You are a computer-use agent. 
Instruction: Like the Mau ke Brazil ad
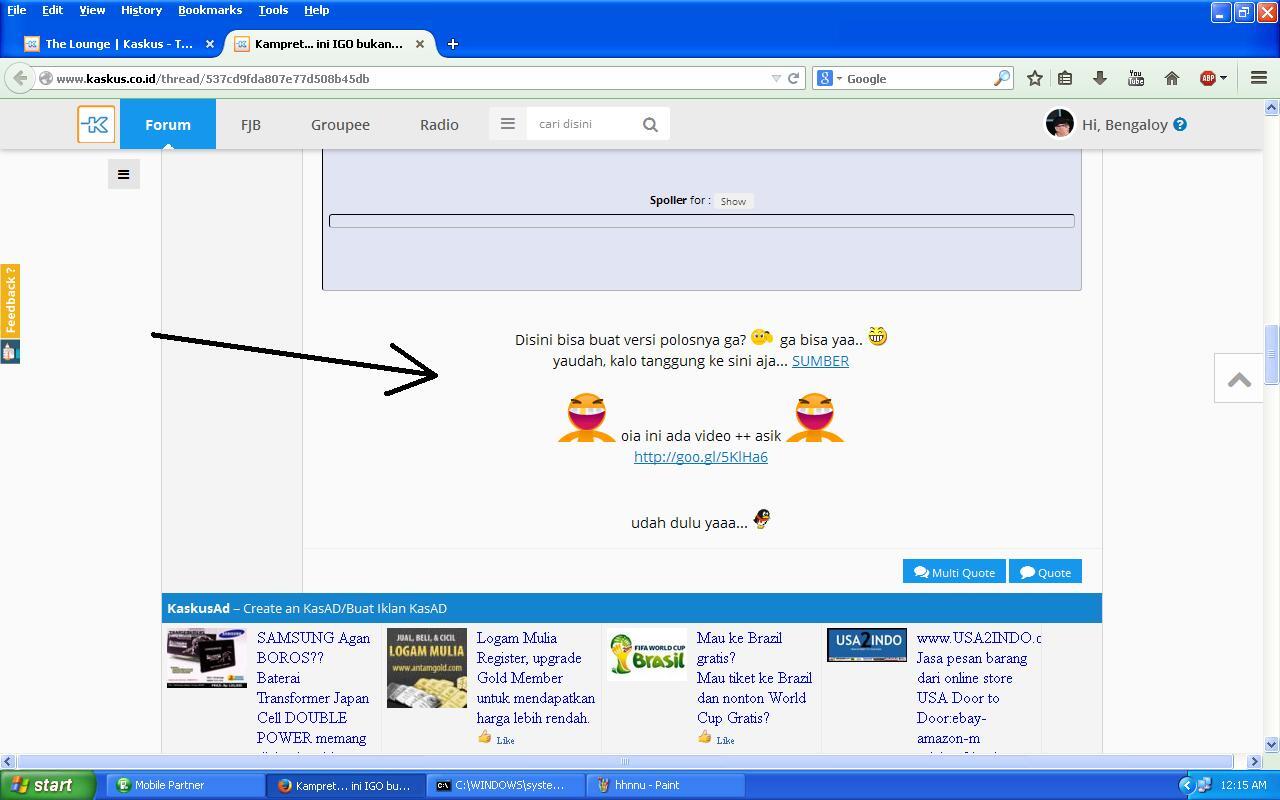pyautogui.click(x=716, y=738)
